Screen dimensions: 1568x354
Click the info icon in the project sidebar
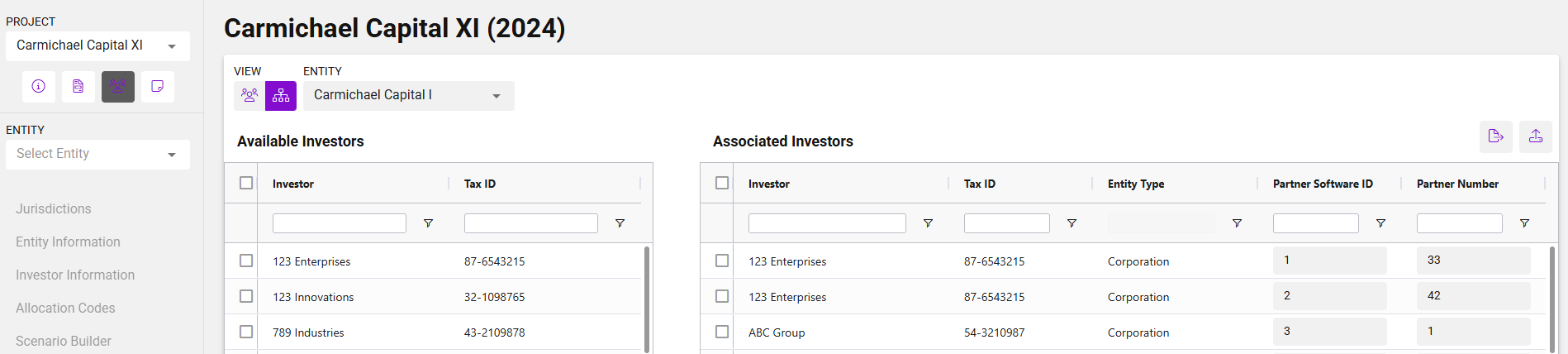[x=39, y=86]
